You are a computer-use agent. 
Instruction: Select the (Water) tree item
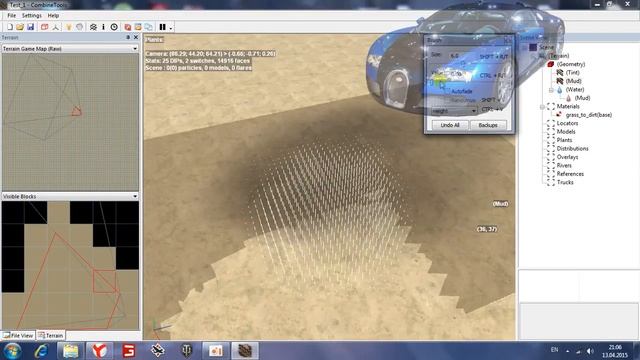tap(575, 89)
